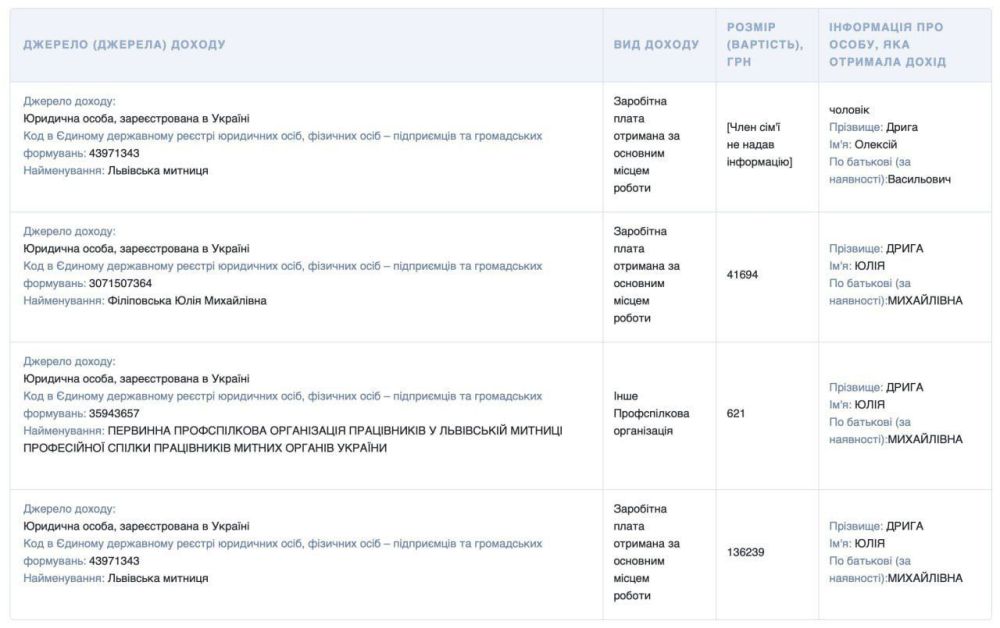Select the income amount 136239

745,551
